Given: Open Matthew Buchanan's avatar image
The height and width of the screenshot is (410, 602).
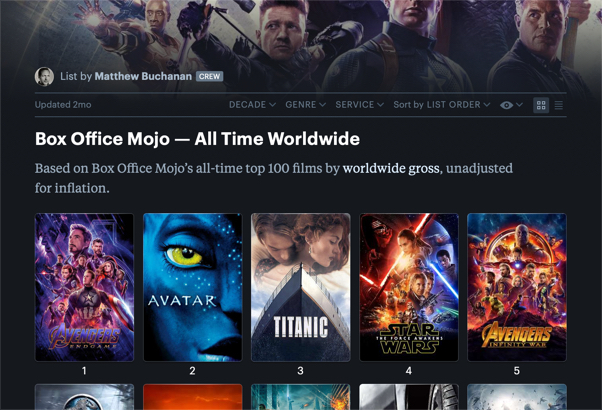Looking at the screenshot, I should [45, 76].
